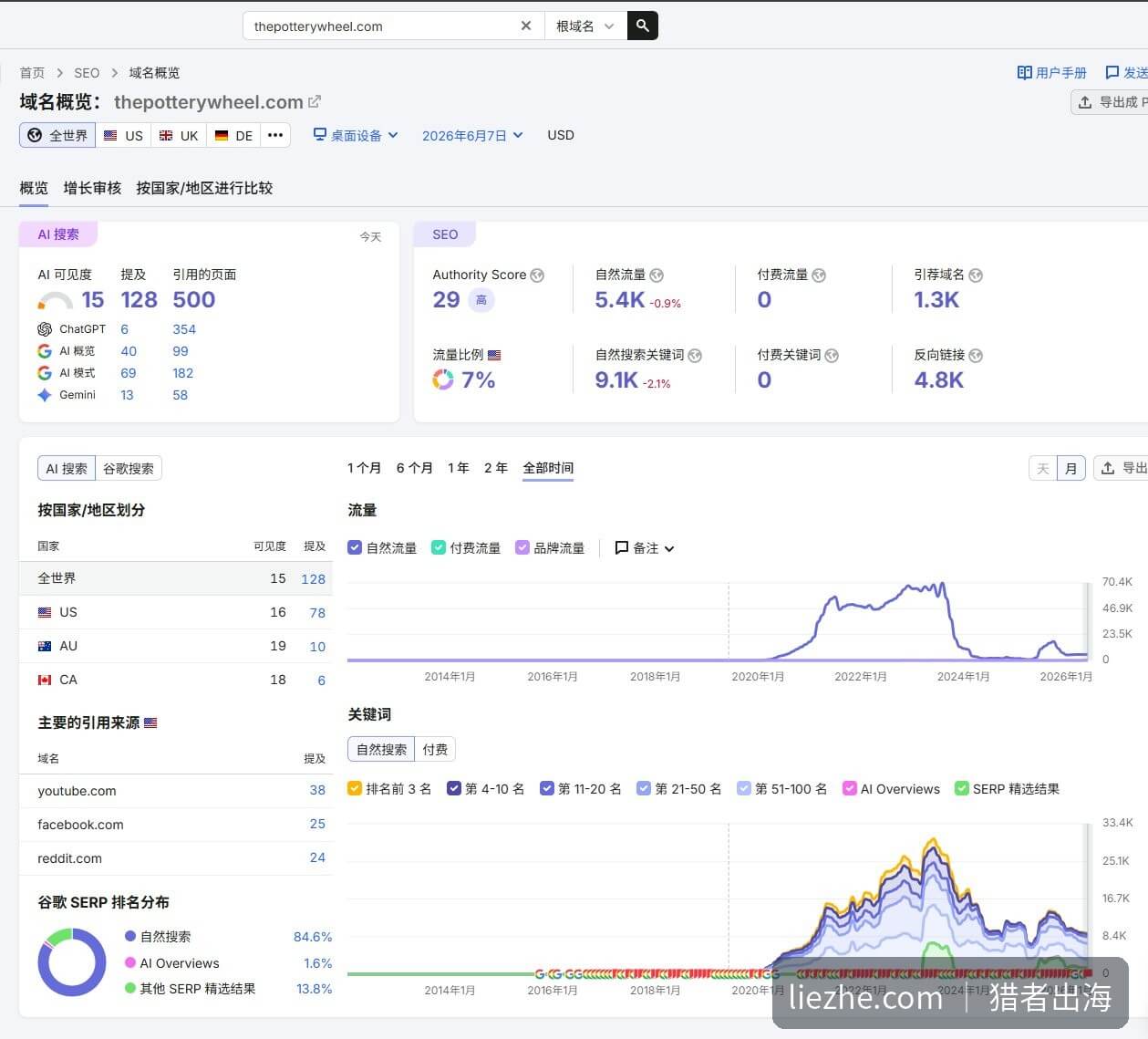Click the info icon next to 付费关键词

(x=832, y=356)
